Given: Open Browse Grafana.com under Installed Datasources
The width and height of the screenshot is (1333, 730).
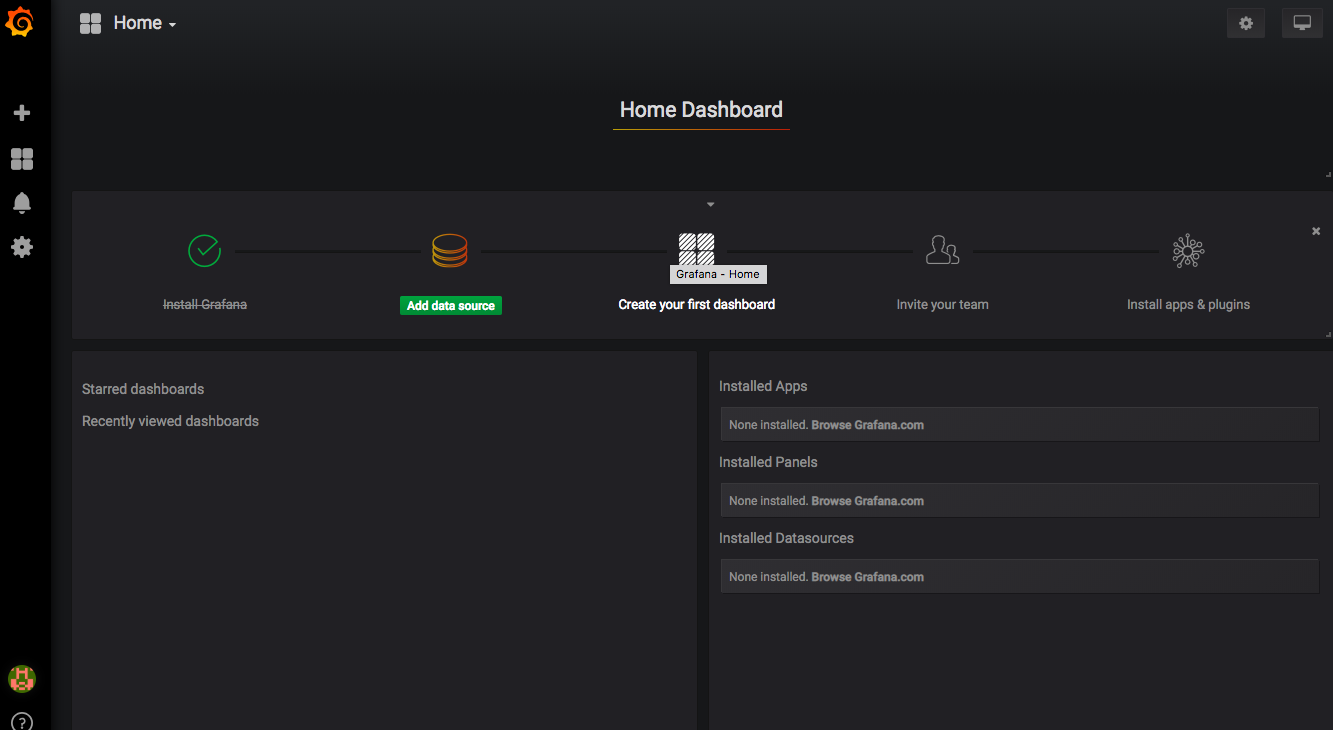Looking at the screenshot, I should tap(867, 577).
